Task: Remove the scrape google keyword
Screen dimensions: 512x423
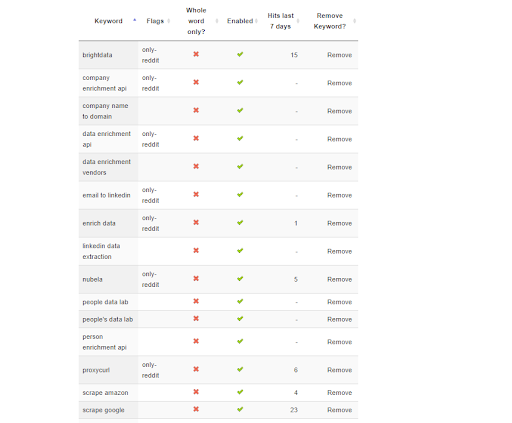Action: coord(339,410)
